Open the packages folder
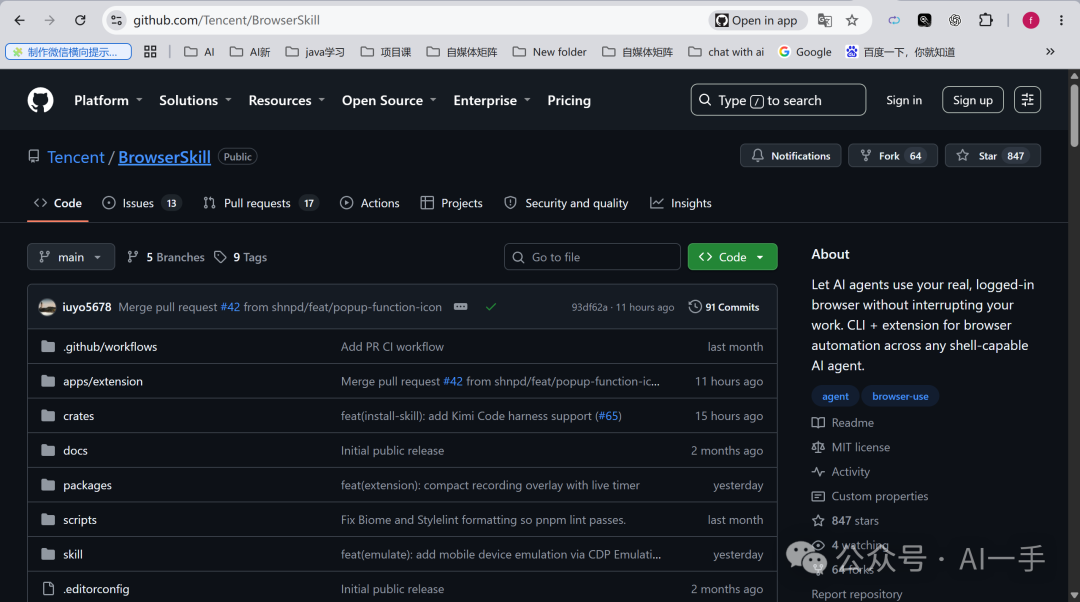The height and width of the screenshot is (602, 1080). click(x=87, y=485)
